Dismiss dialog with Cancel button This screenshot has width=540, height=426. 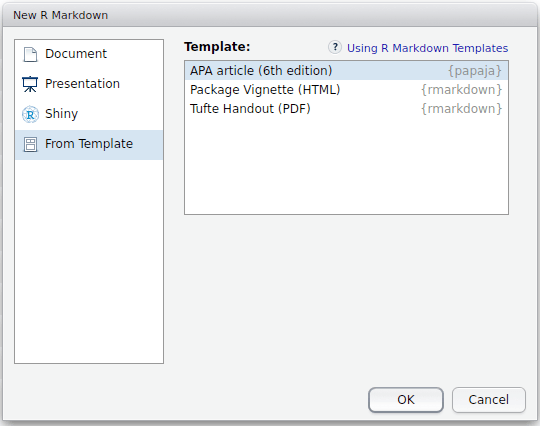pyautogui.click(x=489, y=400)
